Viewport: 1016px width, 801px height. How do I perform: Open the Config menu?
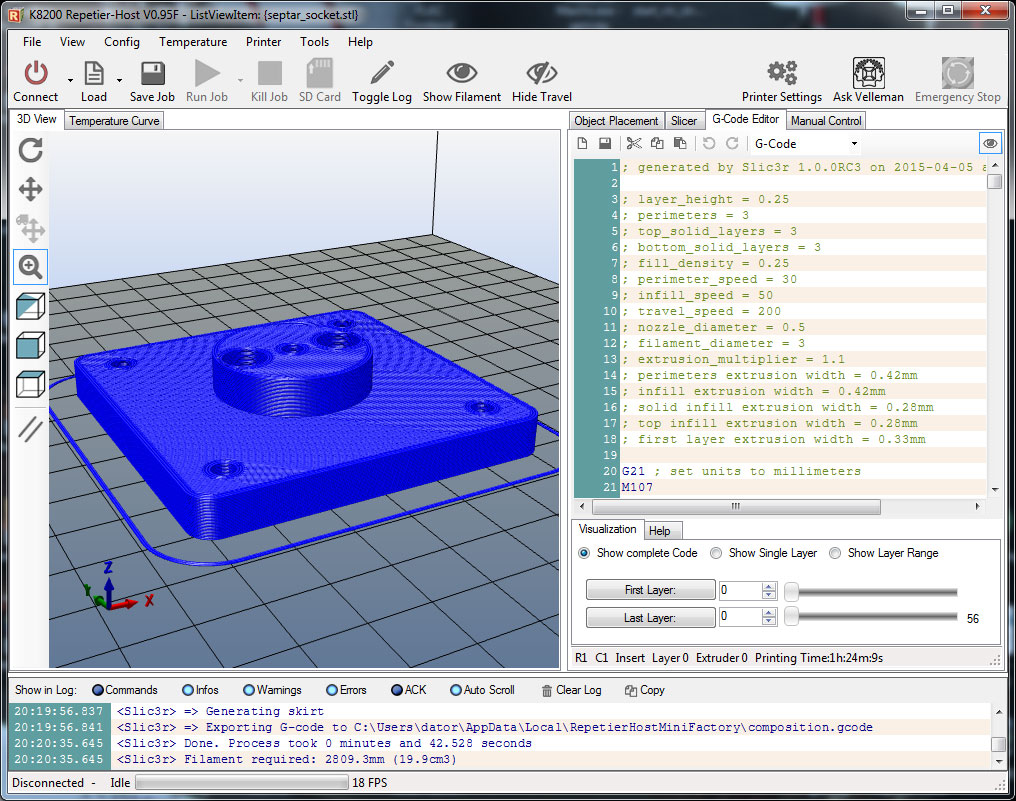click(x=122, y=41)
